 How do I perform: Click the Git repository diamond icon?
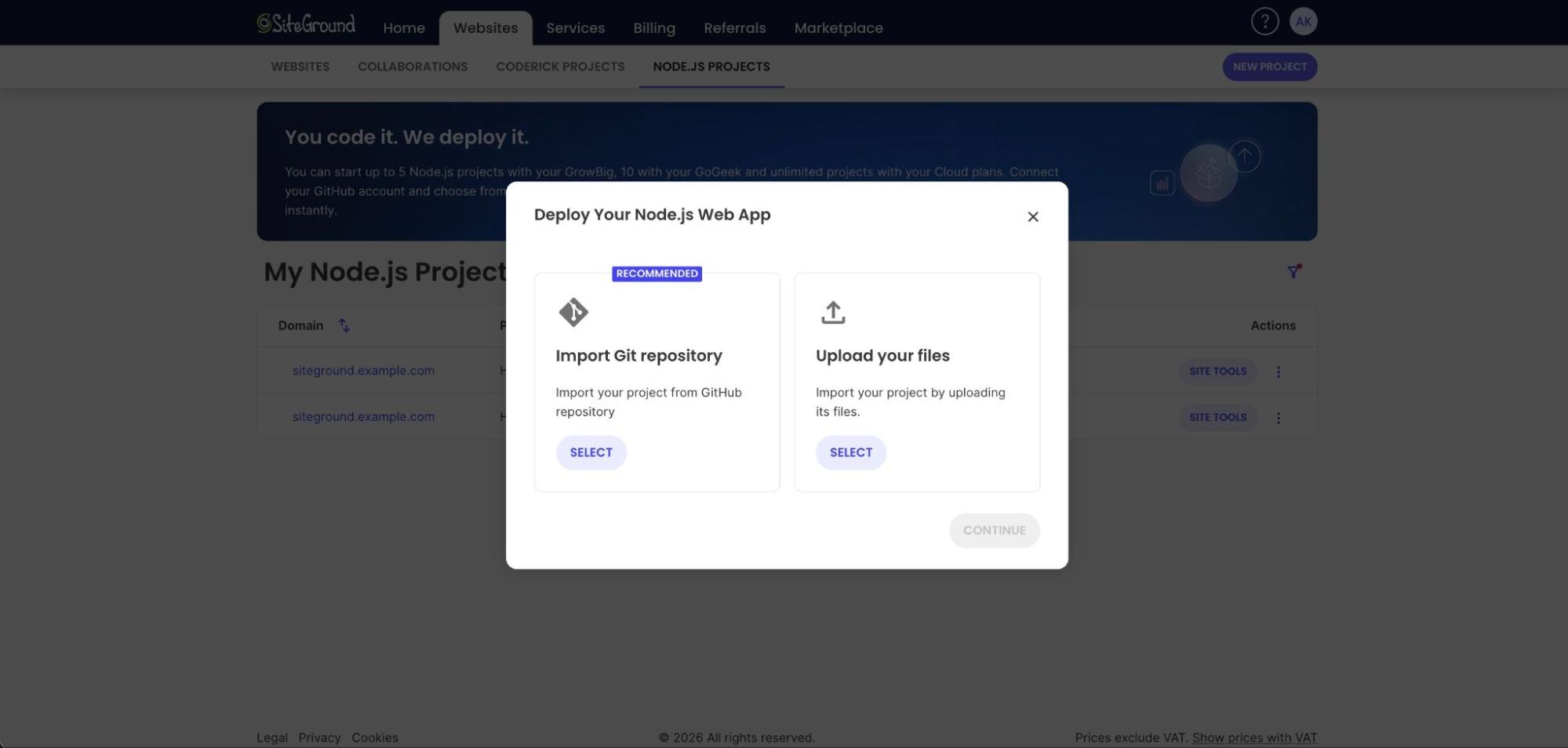tap(573, 312)
